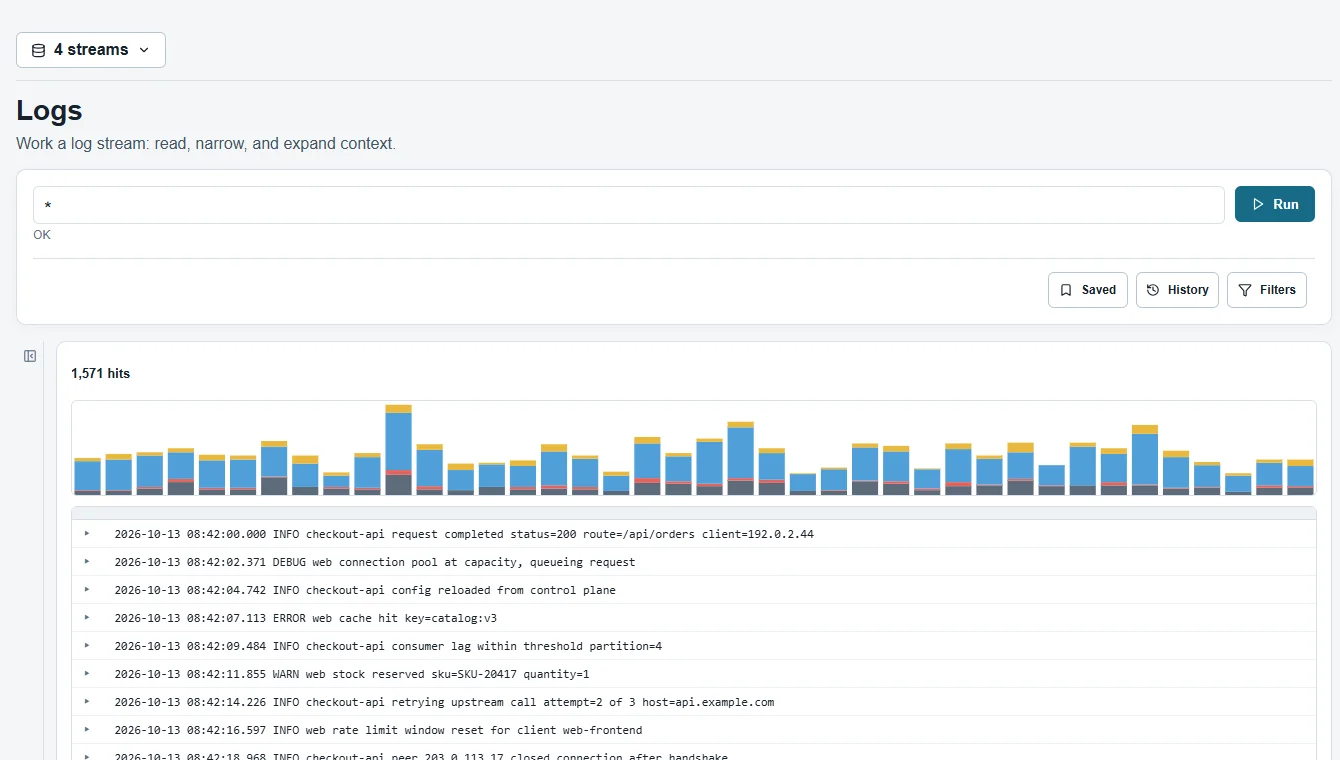
Task: Select log text 'consumer lag within threshold partition=4'
Action: 527,646
